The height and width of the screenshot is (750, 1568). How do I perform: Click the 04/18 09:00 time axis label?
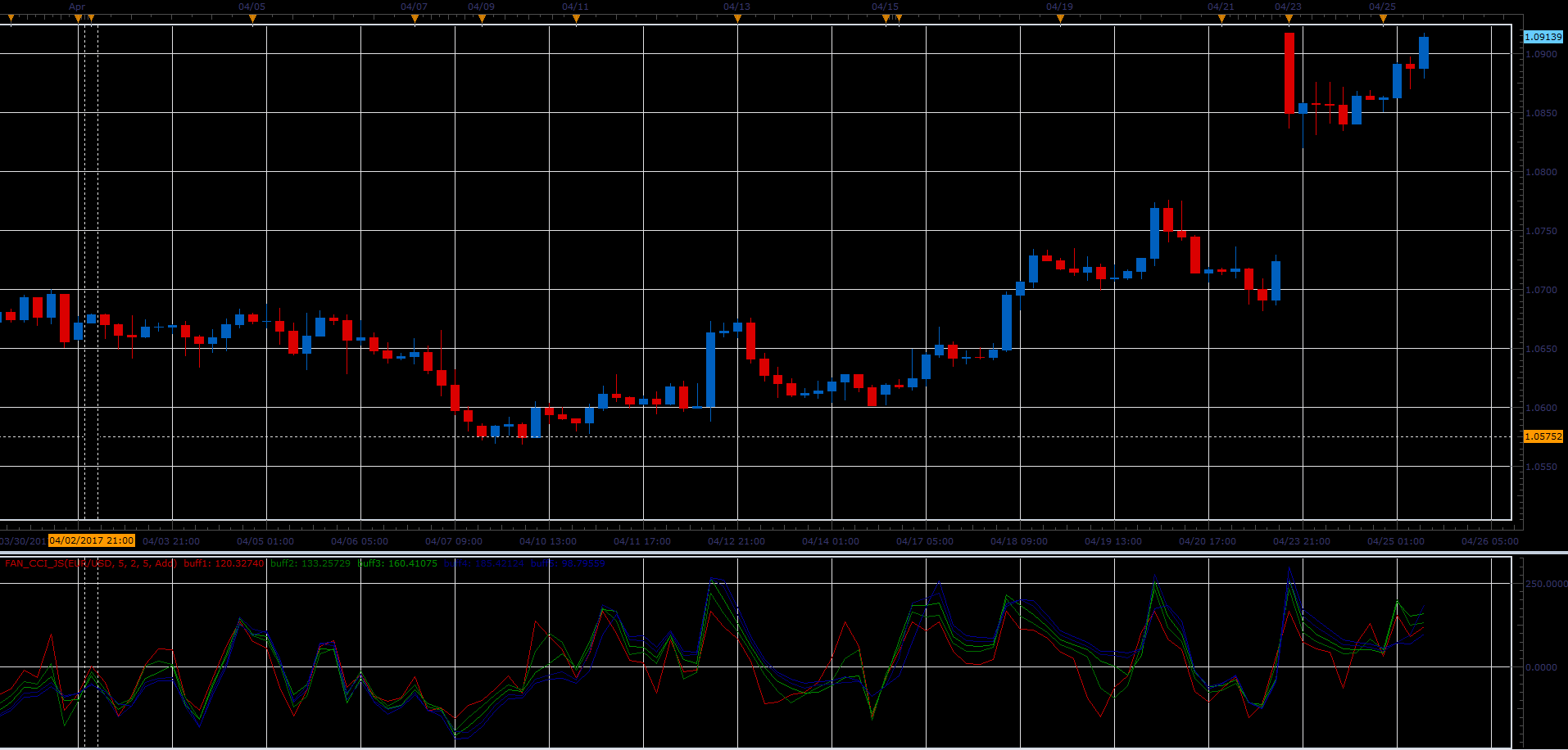click(1018, 541)
